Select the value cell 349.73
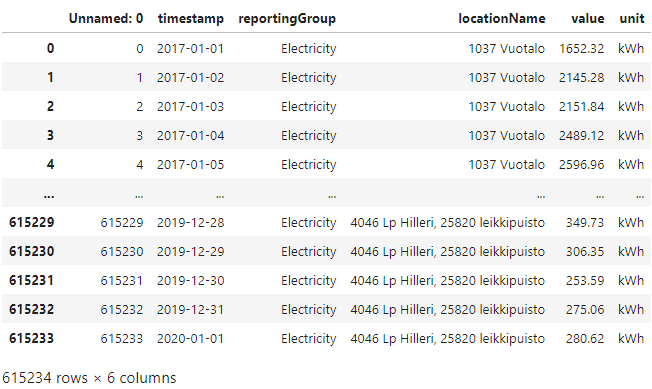Screen dimensions: 652x389 [x=585, y=223]
